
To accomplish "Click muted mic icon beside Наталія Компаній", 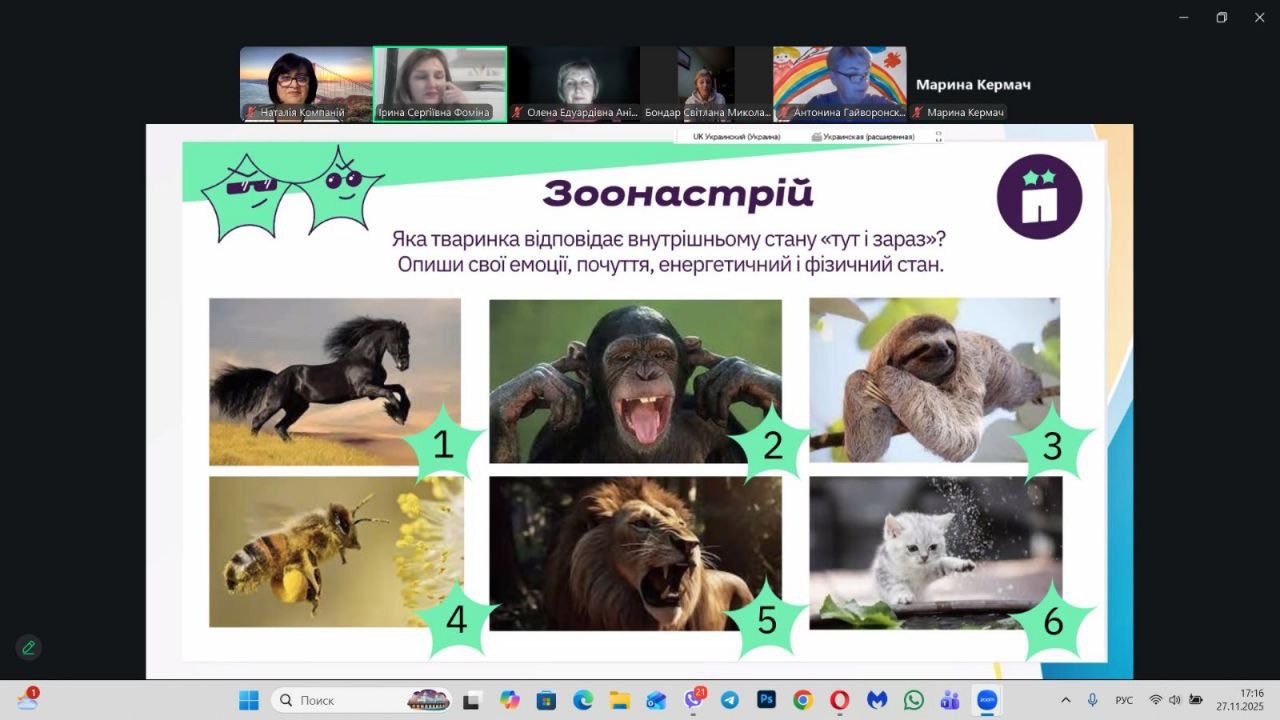I will tap(251, 113).
